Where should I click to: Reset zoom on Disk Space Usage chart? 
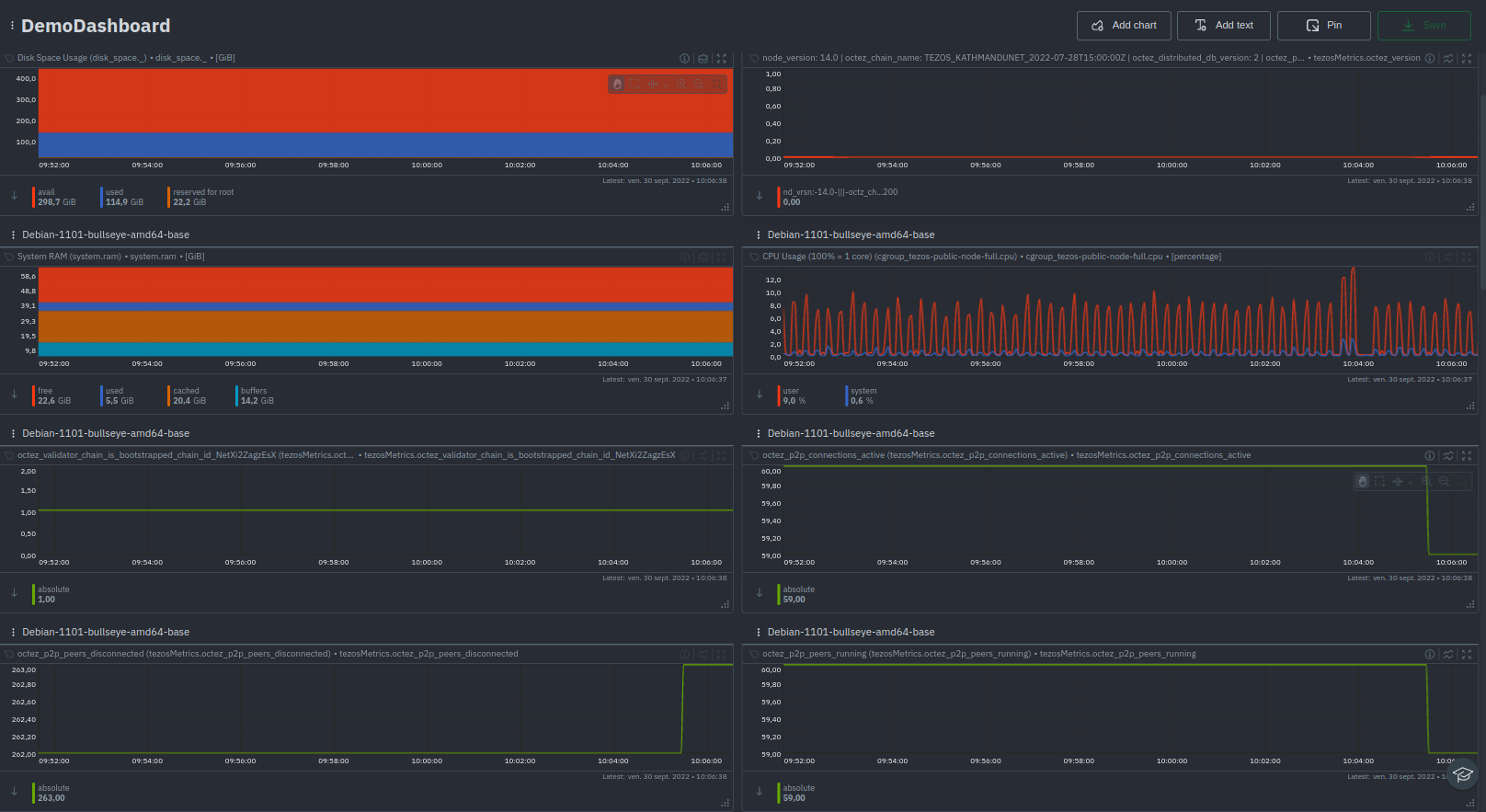pos(717,84)
